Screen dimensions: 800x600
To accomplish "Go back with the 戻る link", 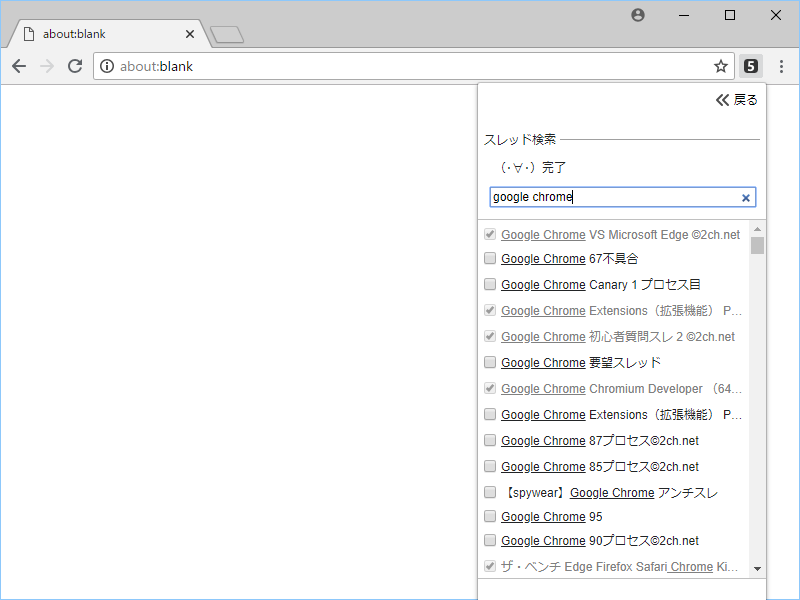I will click(x=736, y=100).
